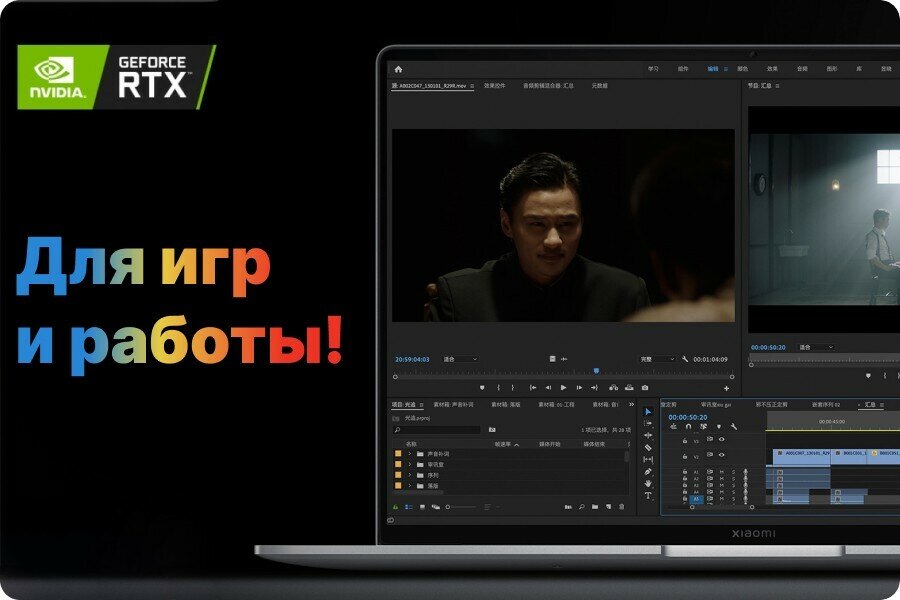Toggle V2 track output eye
900x600 pixels.
point(721,455)
